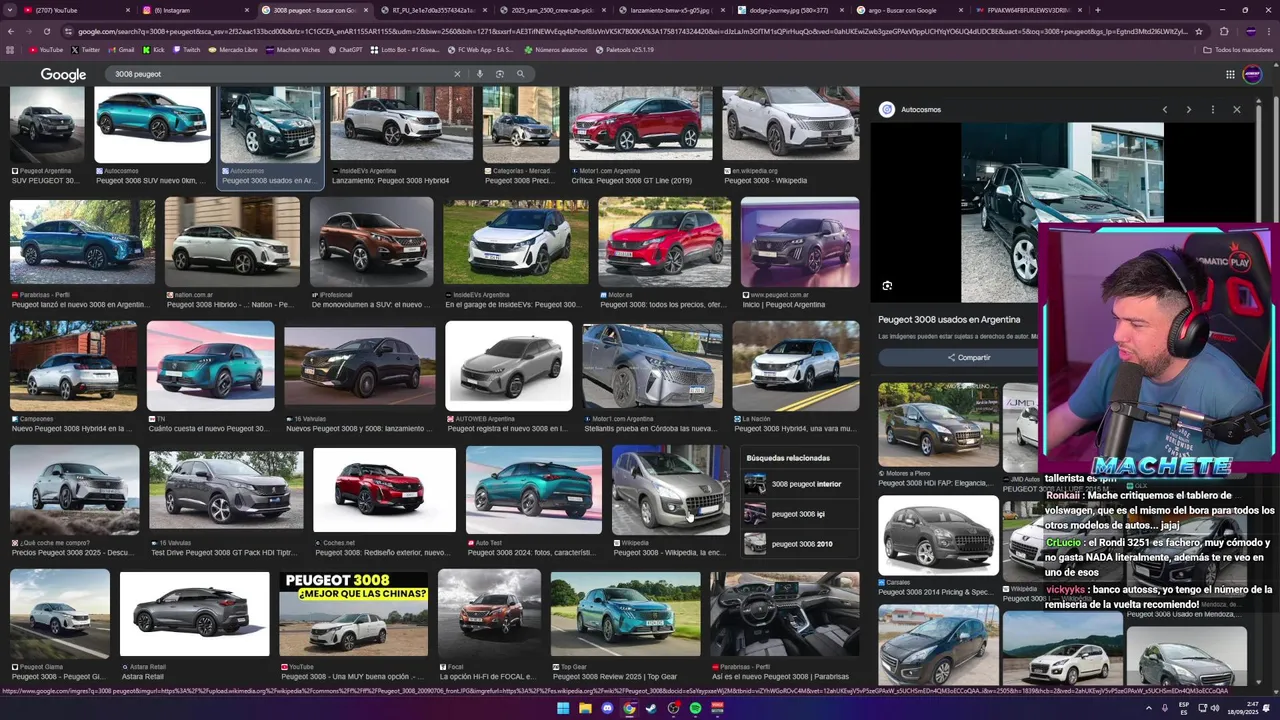Switch to the 2025_ram_2500 tab
The width and height of the screenshot is (1280, 720).
(x=551, y=10)
